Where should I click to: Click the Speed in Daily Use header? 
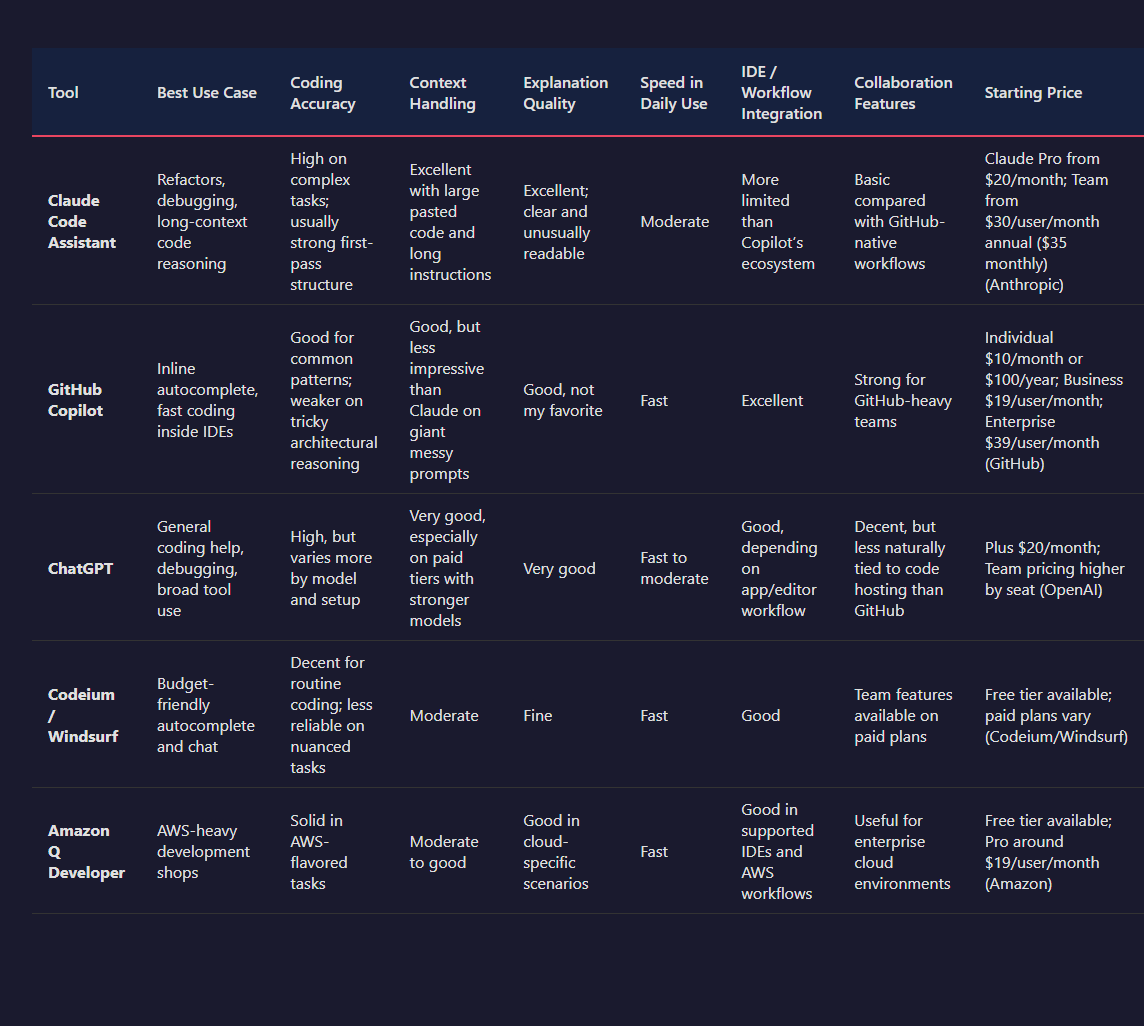click(671, 92)
